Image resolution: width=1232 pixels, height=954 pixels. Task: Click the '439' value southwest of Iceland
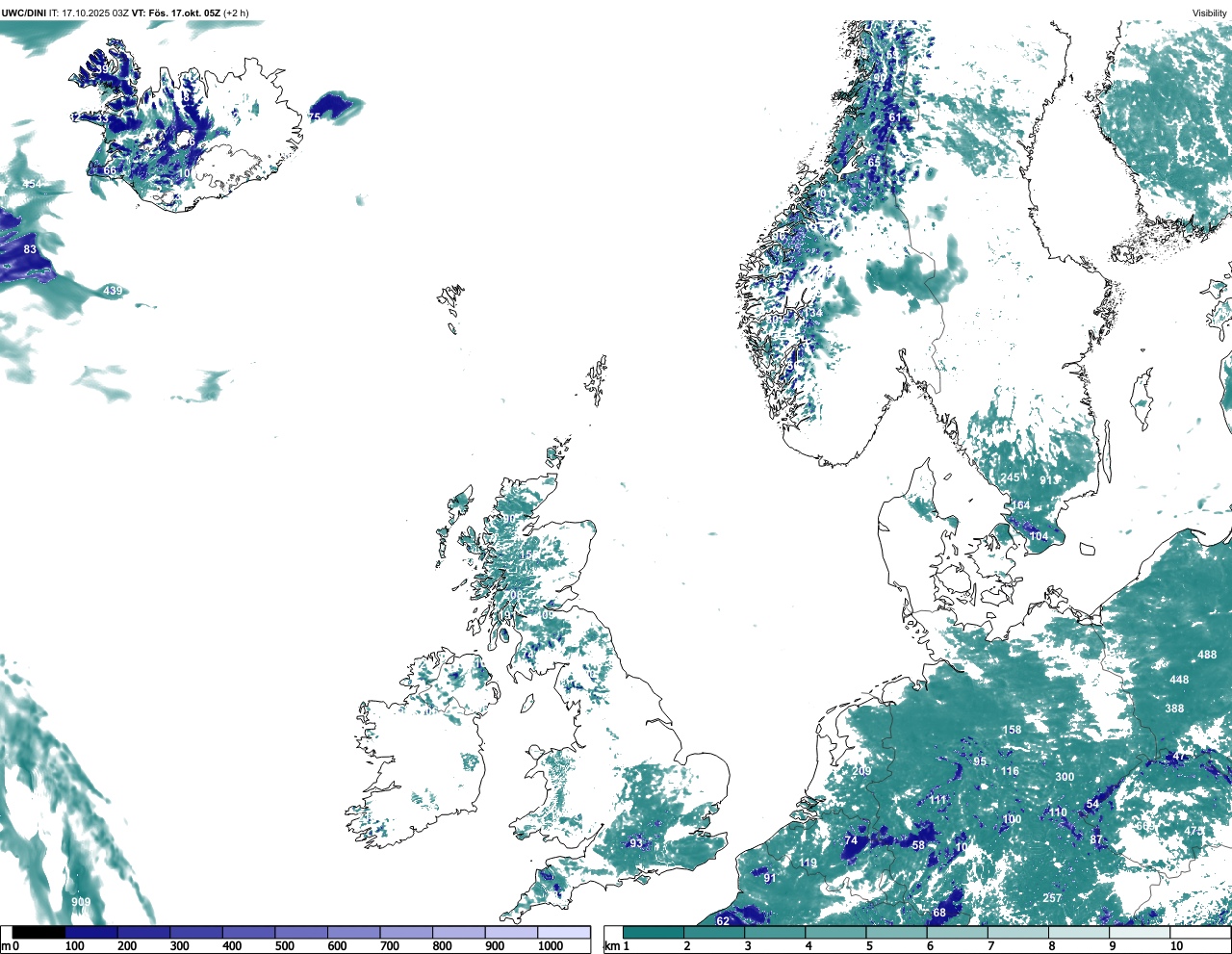point(113,291)
